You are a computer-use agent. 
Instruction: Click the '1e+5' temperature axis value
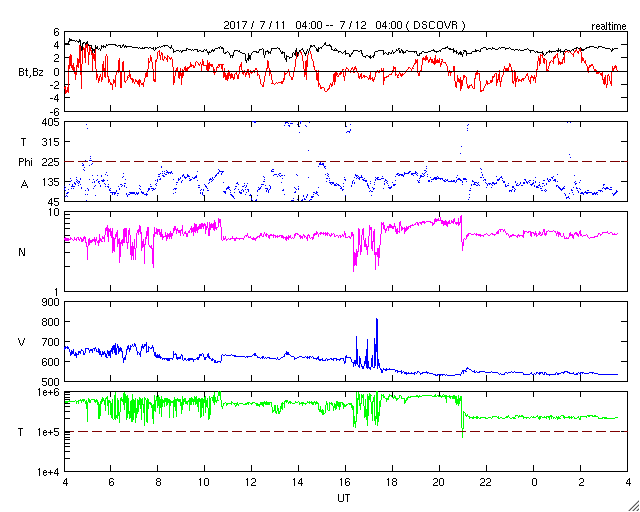coord(49,432)
